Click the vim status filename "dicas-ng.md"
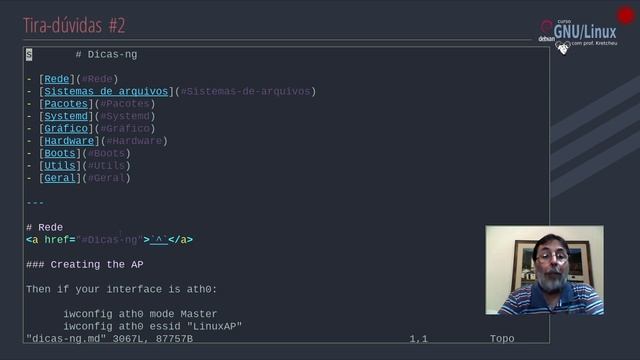The image size is (640, 360). coord(66,339)
